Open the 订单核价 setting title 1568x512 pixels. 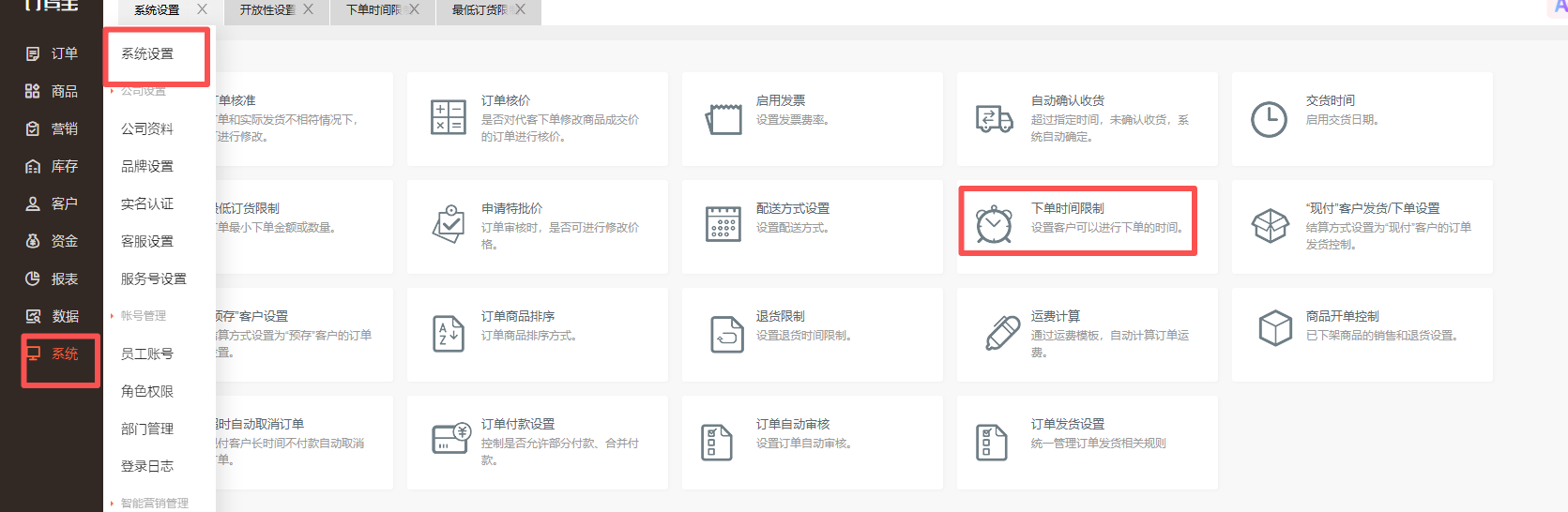coord(506,100)
